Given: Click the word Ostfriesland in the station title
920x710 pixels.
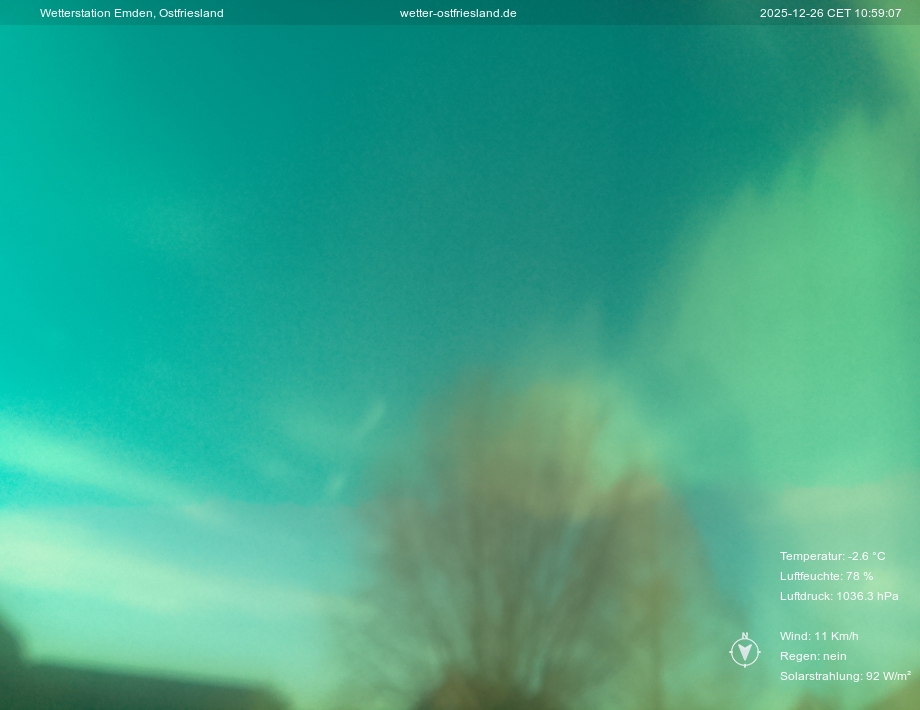Looking at the screenshot, I should coord(191,13).
